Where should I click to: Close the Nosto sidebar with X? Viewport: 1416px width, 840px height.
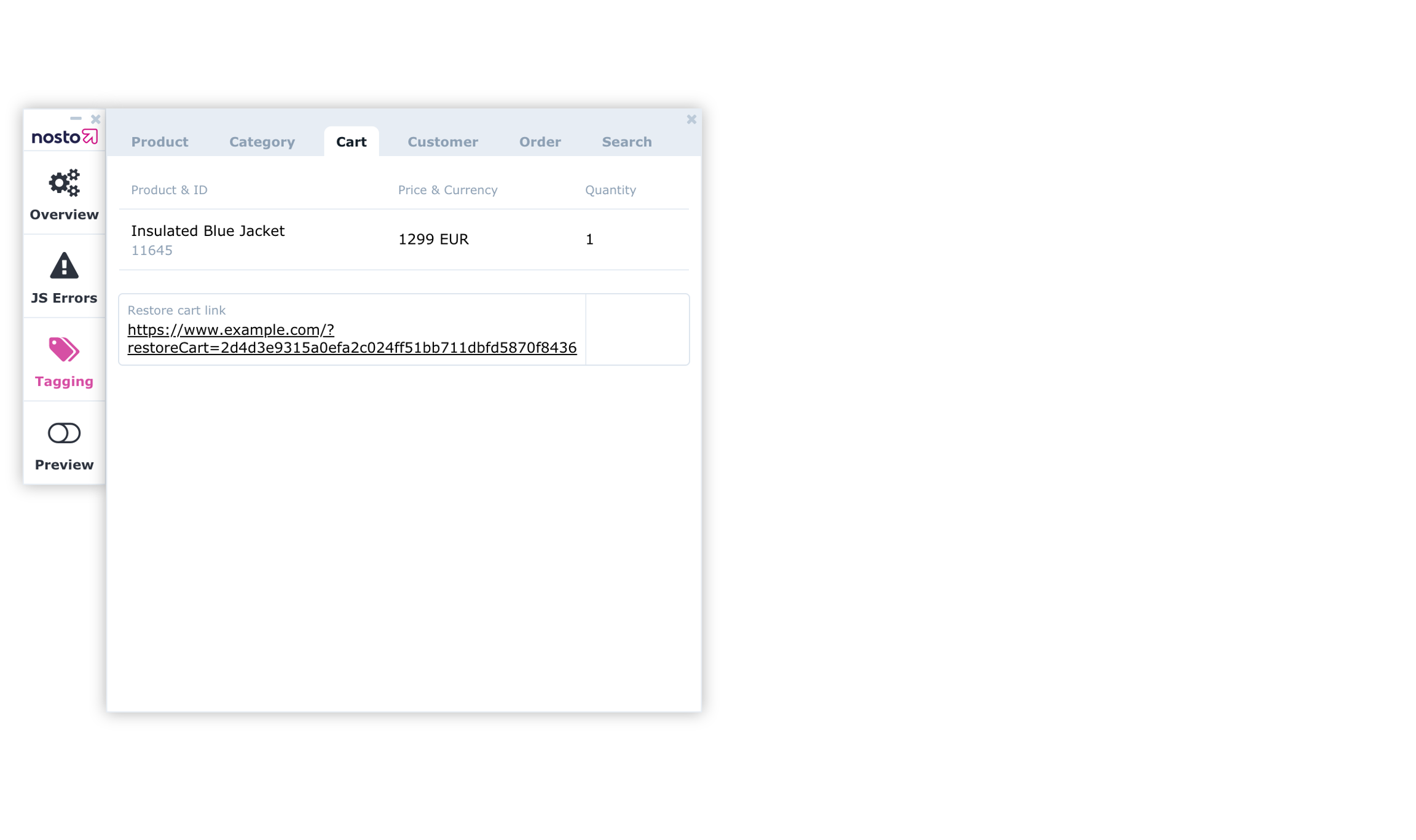pos(95,119)
